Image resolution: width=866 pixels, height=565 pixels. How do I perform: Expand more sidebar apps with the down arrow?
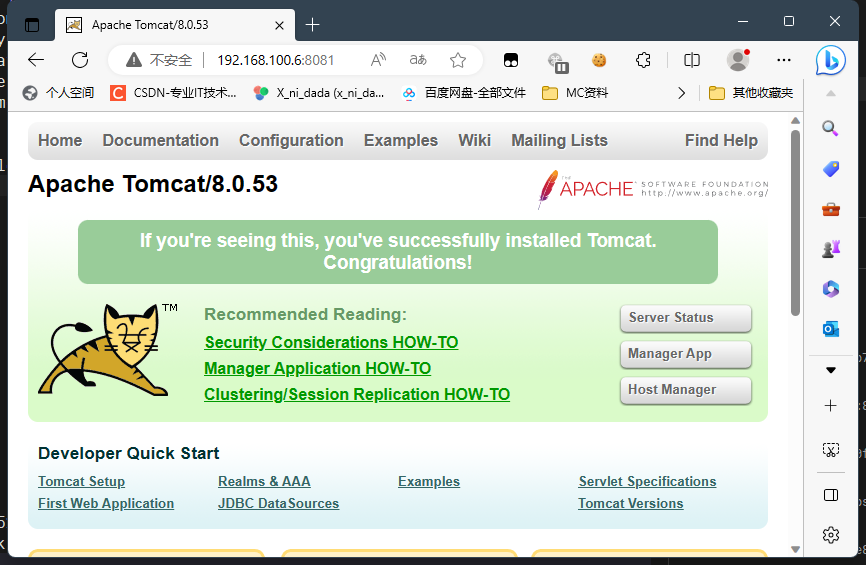click(831, 370)
